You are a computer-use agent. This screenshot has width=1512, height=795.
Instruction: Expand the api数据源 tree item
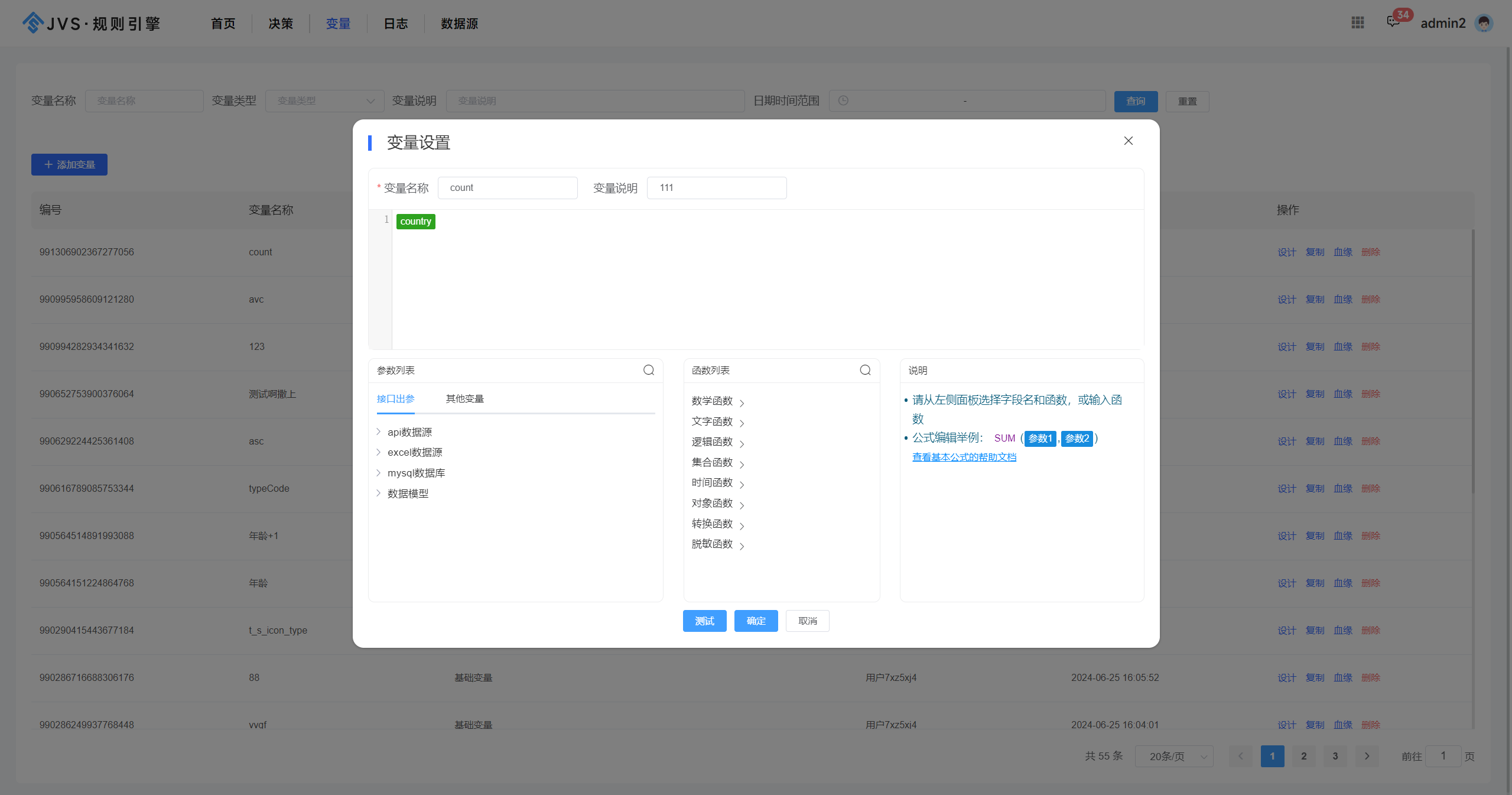[379, 432]
